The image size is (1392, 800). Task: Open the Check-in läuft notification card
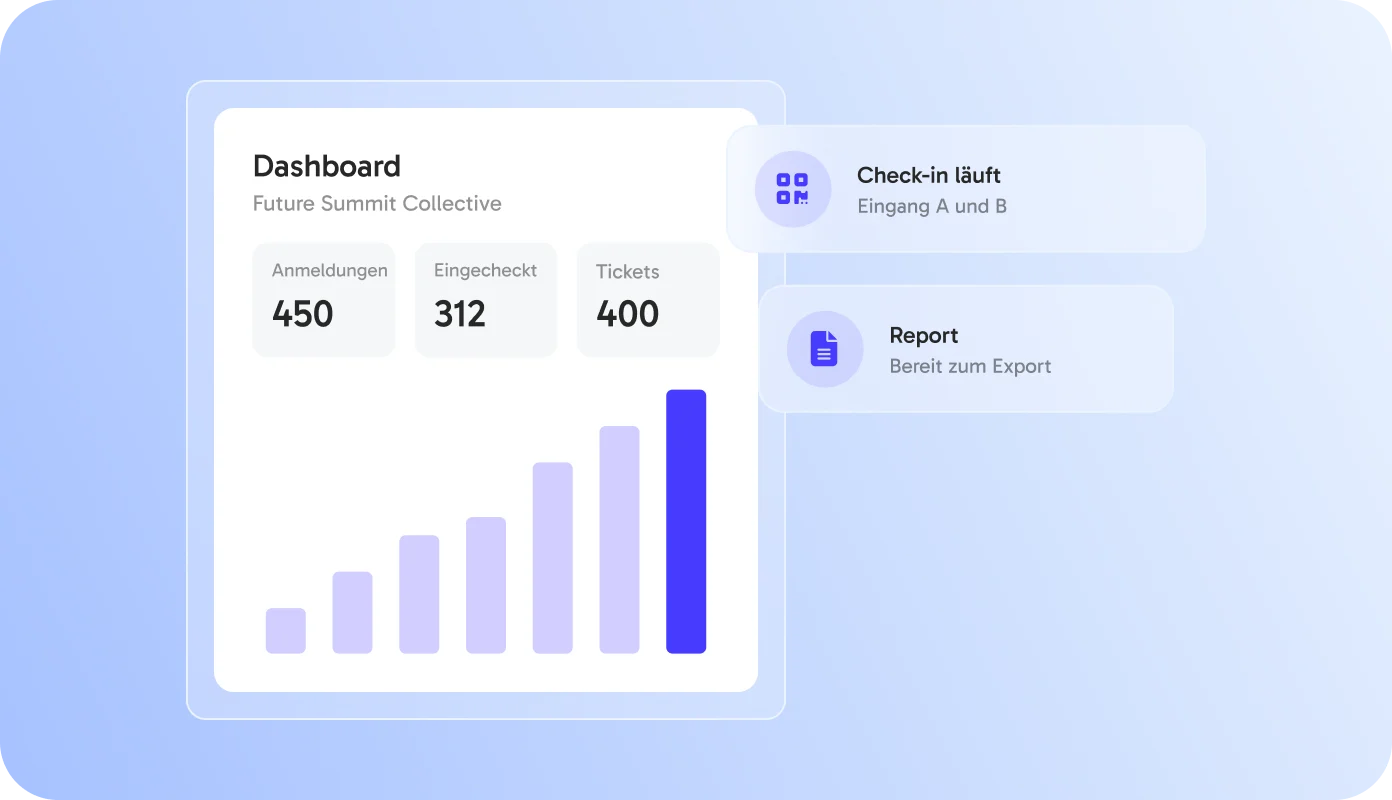(966, 189)
